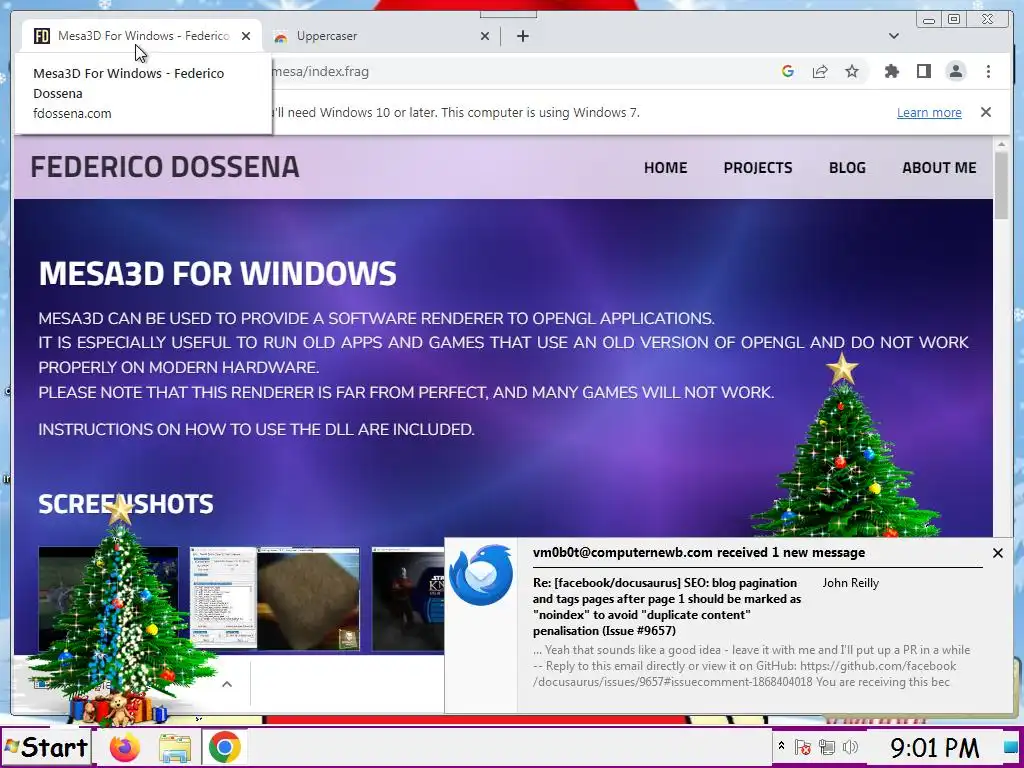Go to the HOME page
The image size is (1024, 768).
(x=665, y=168)
